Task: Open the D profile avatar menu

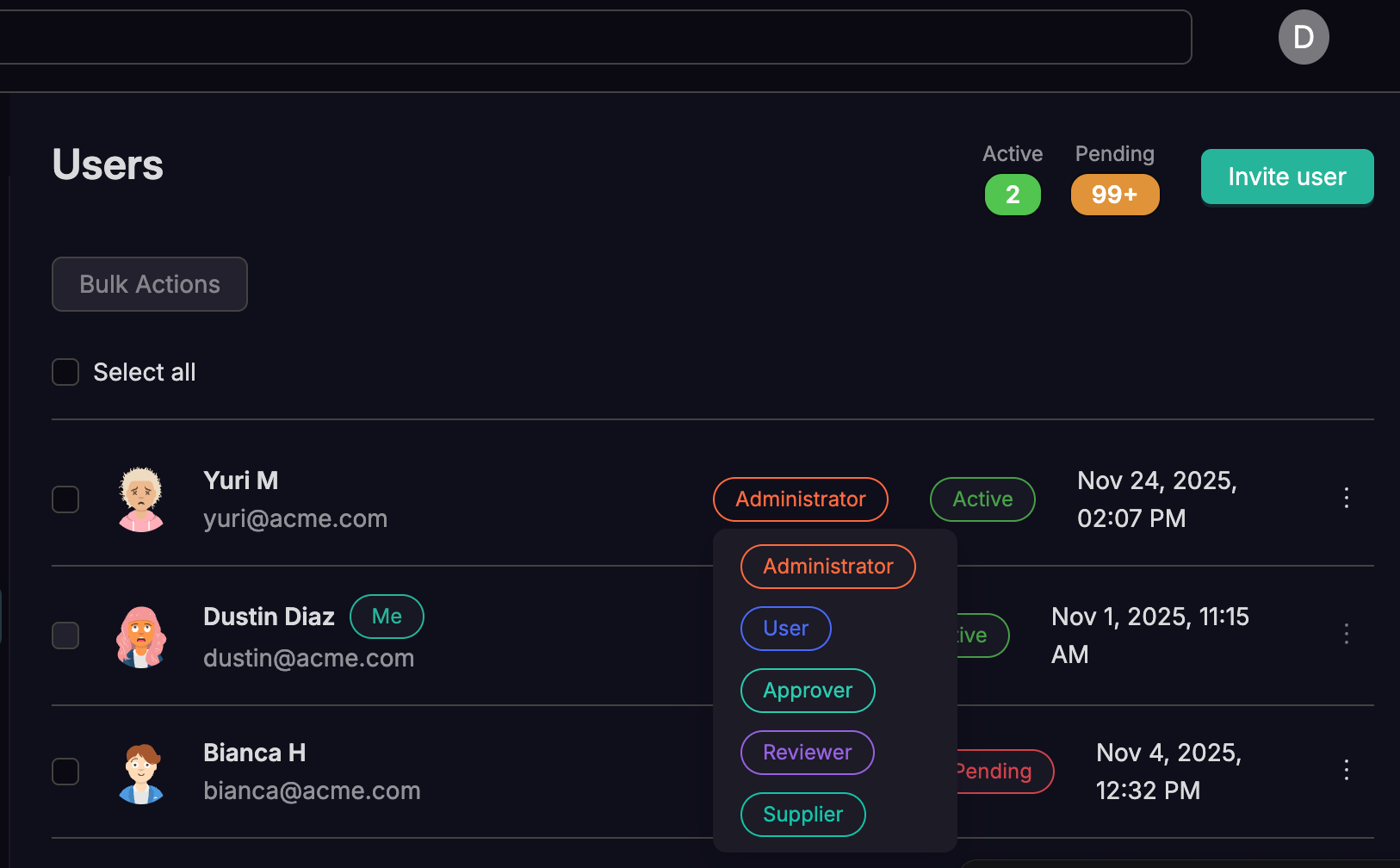Action: pos(1303,37)
